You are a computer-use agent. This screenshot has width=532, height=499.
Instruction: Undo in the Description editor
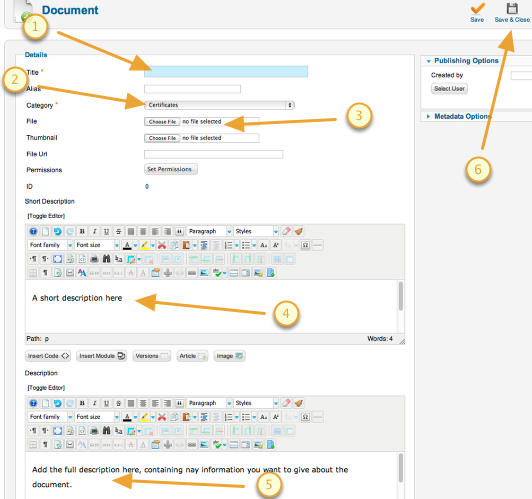click(58, 403)
